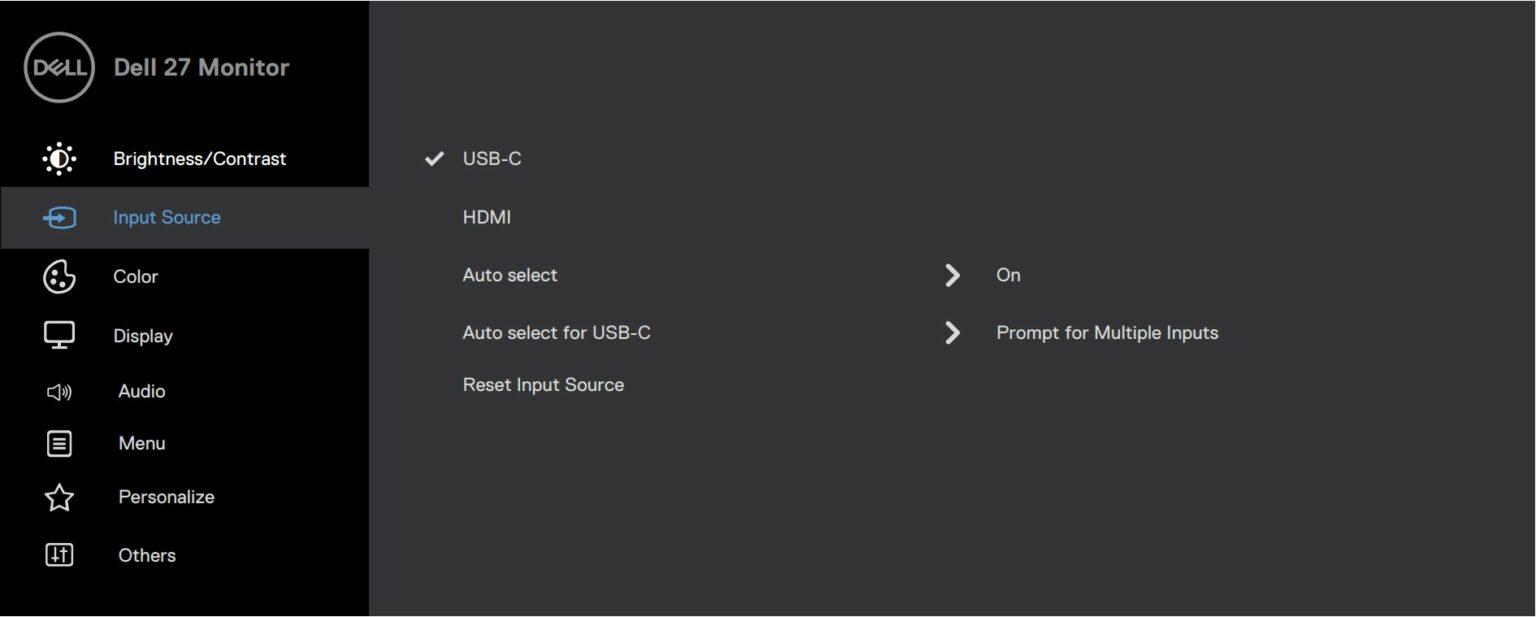
Task: Open Auto select for USB-C options
Action: pyautogui.click(x=951, y=333)
